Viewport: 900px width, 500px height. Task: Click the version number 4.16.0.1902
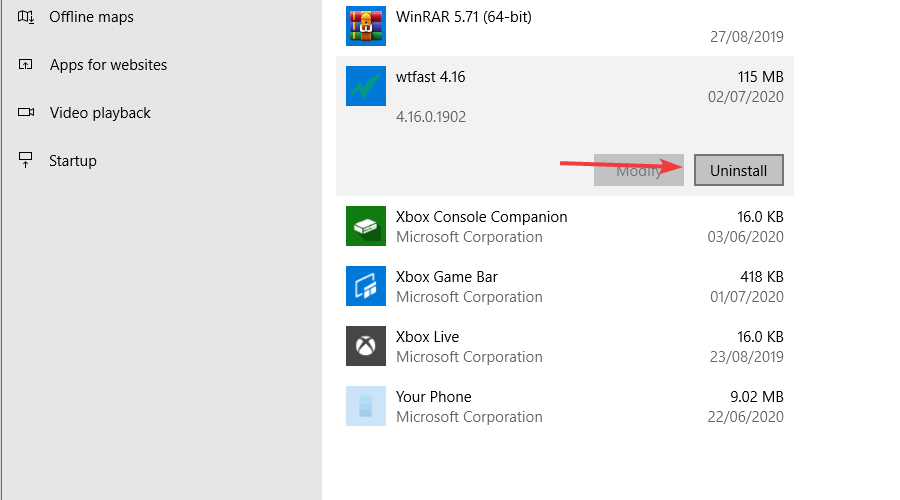point(431,117)
